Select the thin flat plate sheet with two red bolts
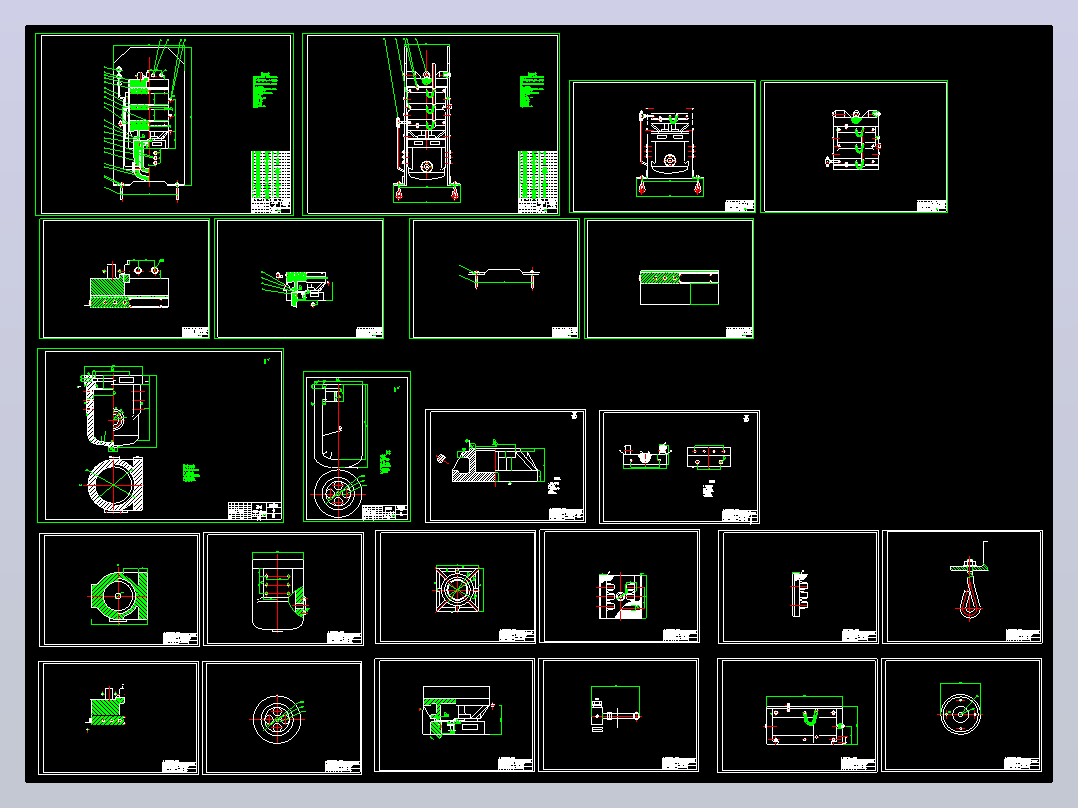Viewport: 1078px width, 808px height. (494, 279)
